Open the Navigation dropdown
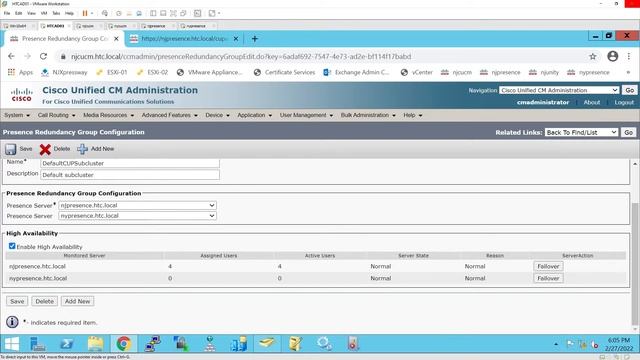640x360 pixels. click(559, 90)
